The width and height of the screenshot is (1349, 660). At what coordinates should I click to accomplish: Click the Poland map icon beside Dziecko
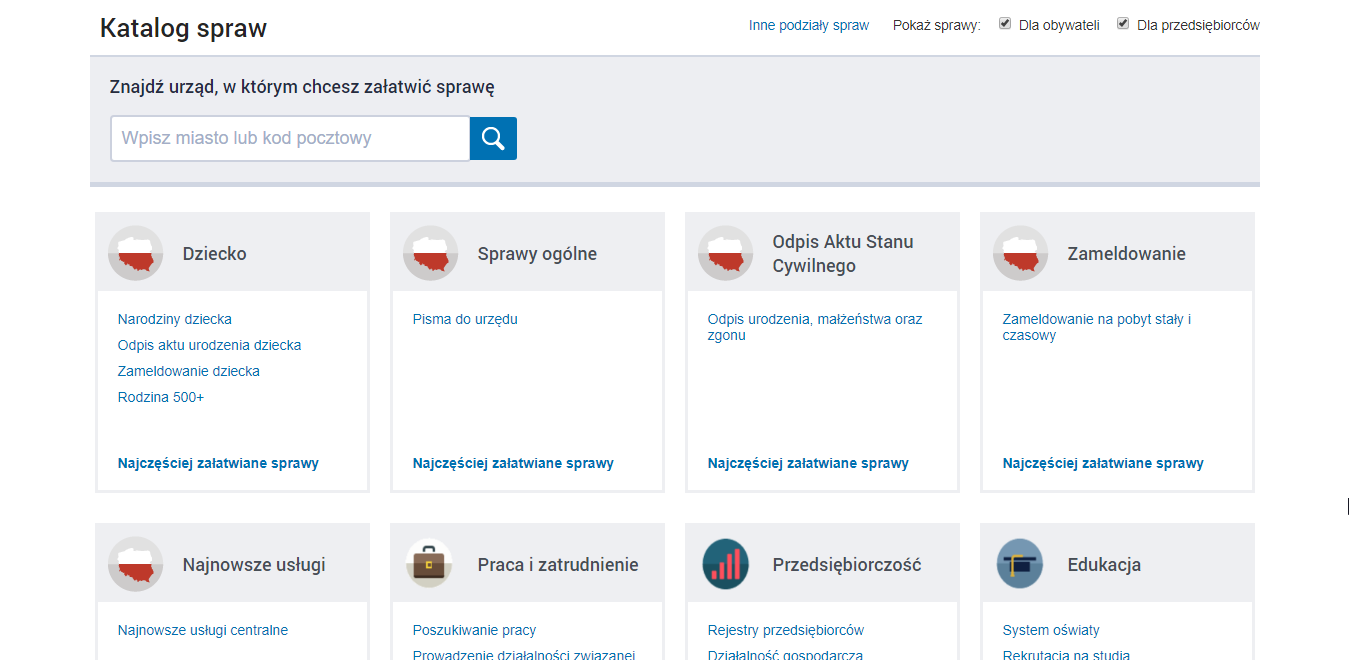click(135, 254)
